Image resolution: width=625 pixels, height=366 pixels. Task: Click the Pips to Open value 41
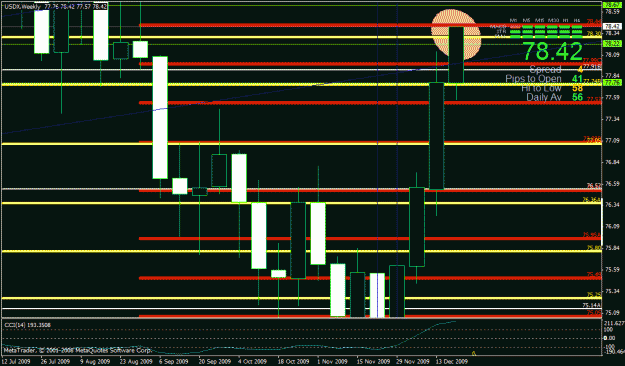click(x=578, y=79)
